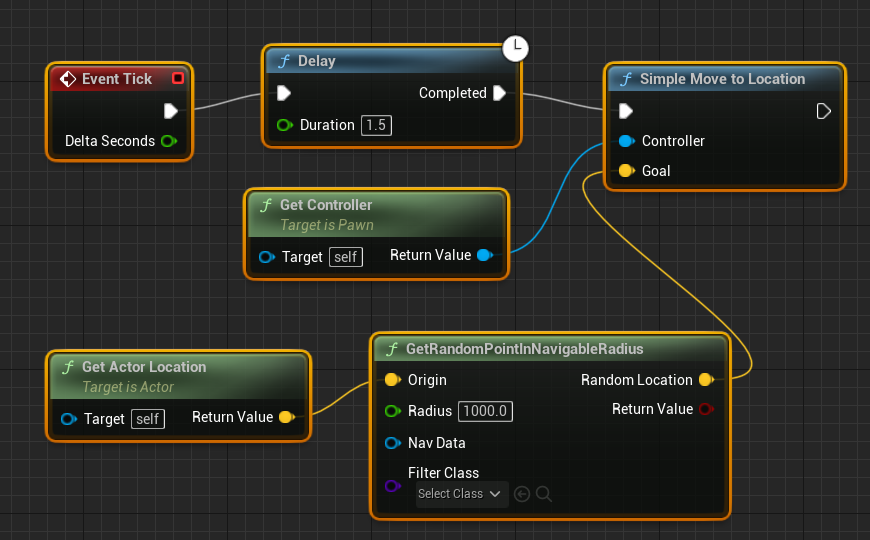Click the Radius float input pin
The height and width of the screenshot is (540, 870).
[393, 411]
